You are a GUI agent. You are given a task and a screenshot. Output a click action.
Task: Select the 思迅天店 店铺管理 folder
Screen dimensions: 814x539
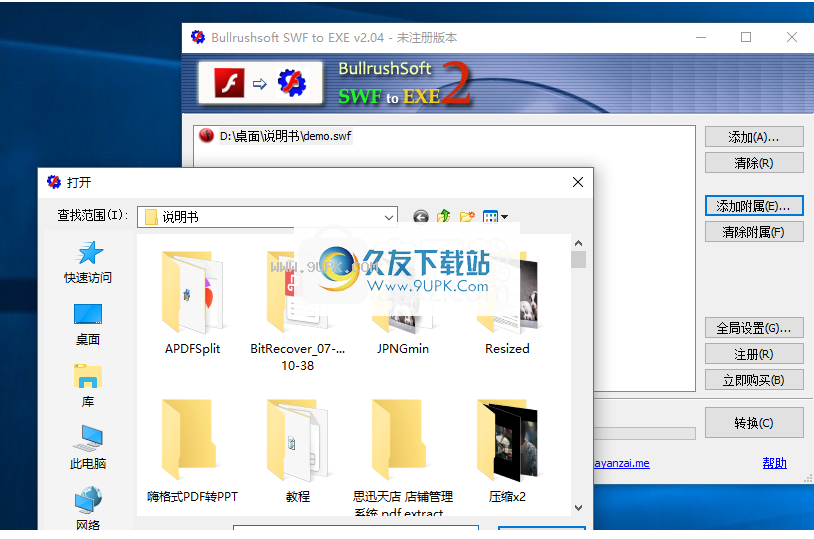403,457
